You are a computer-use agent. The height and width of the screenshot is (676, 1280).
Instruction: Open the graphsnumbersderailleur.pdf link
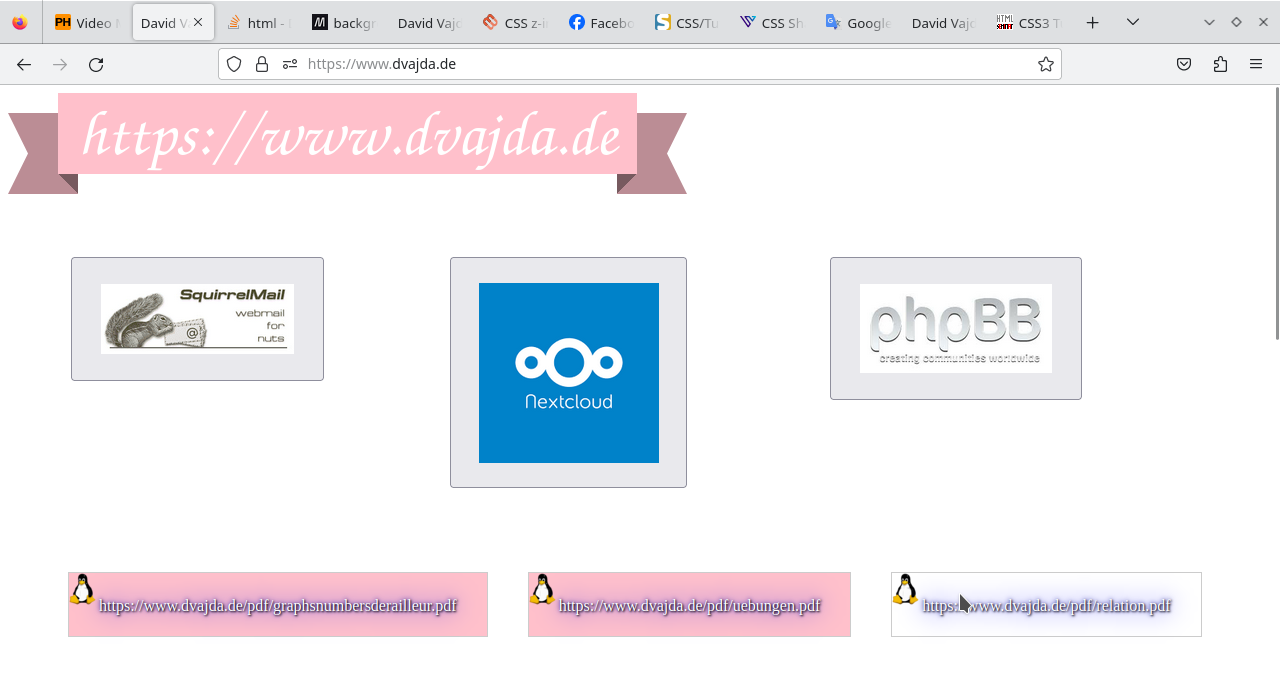click(x=278, y=605)
